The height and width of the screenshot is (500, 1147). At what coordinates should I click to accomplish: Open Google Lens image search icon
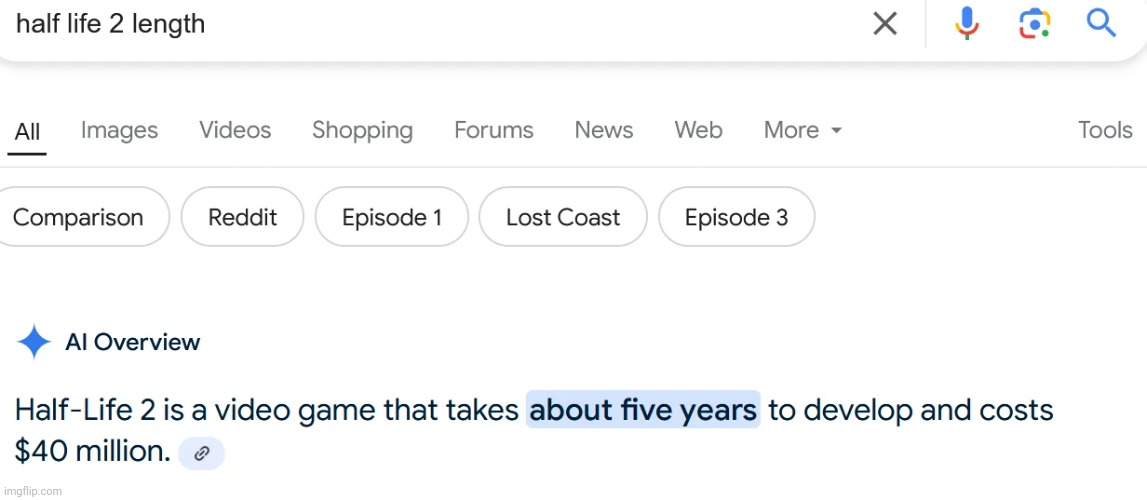[1034, 24]
